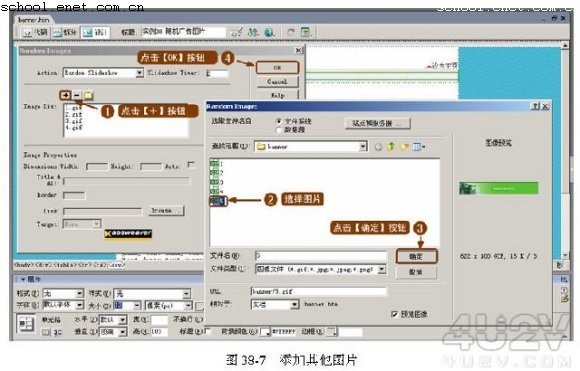The height and width of the screenshot is (371, 580).
Task: Open the Size dropdown in Properties
Action: click(x=127, y=306)
